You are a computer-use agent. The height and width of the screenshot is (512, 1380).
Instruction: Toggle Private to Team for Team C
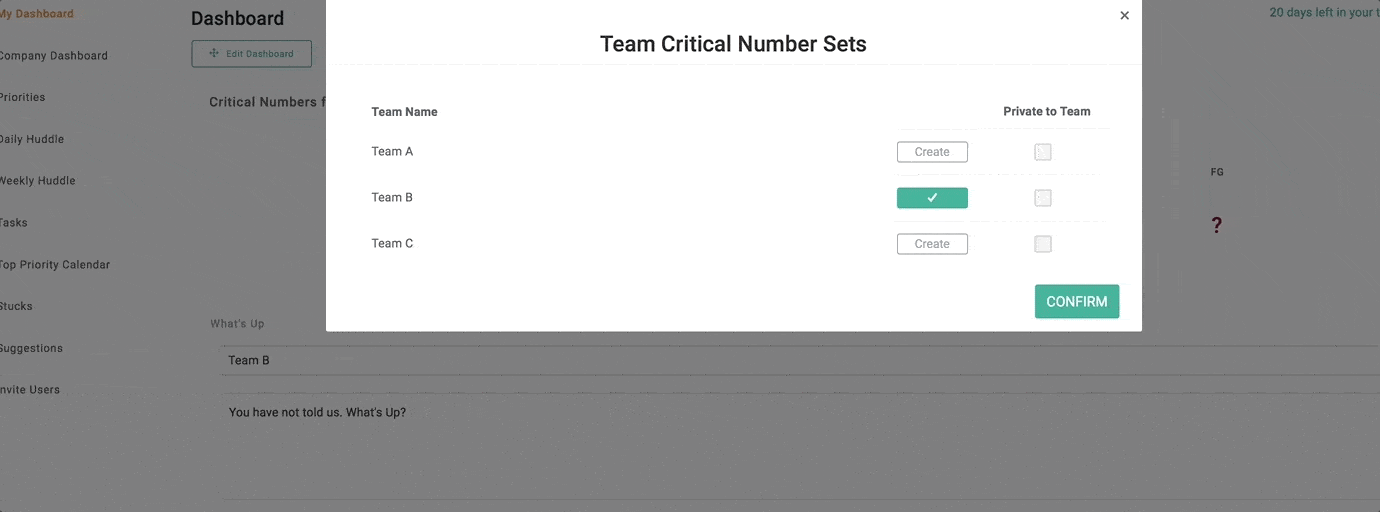(x=1043, y=244)
